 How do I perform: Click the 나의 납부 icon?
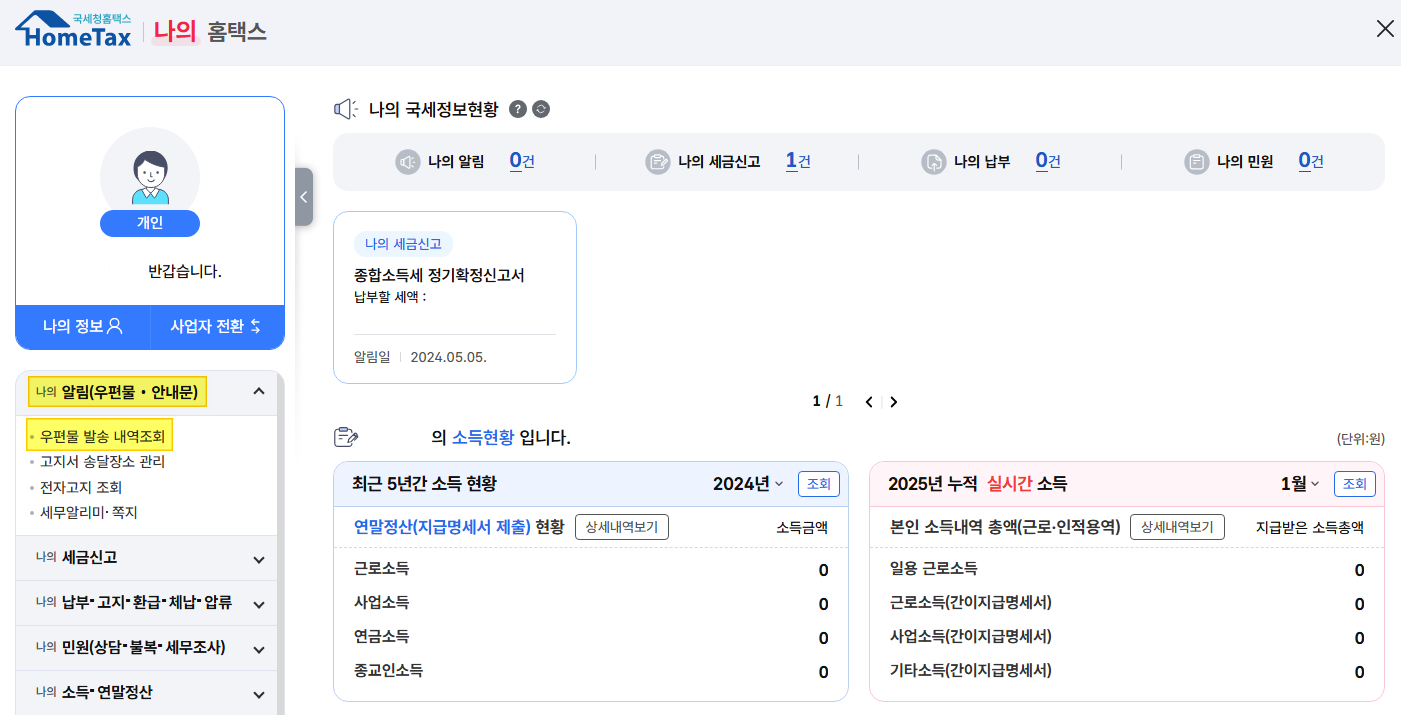934,162
